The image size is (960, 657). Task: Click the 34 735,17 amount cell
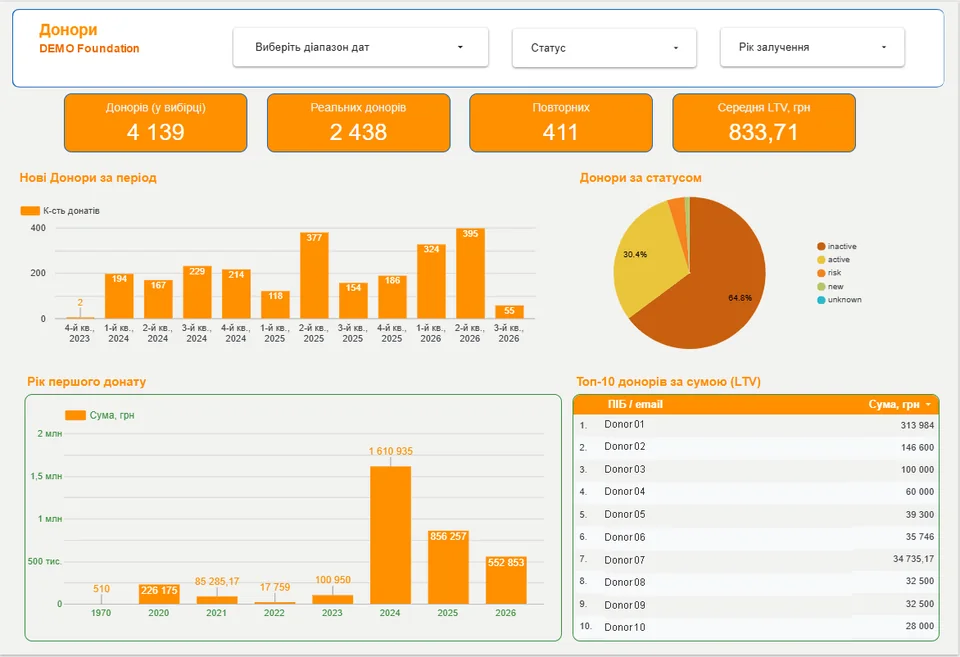coord(913,559)
